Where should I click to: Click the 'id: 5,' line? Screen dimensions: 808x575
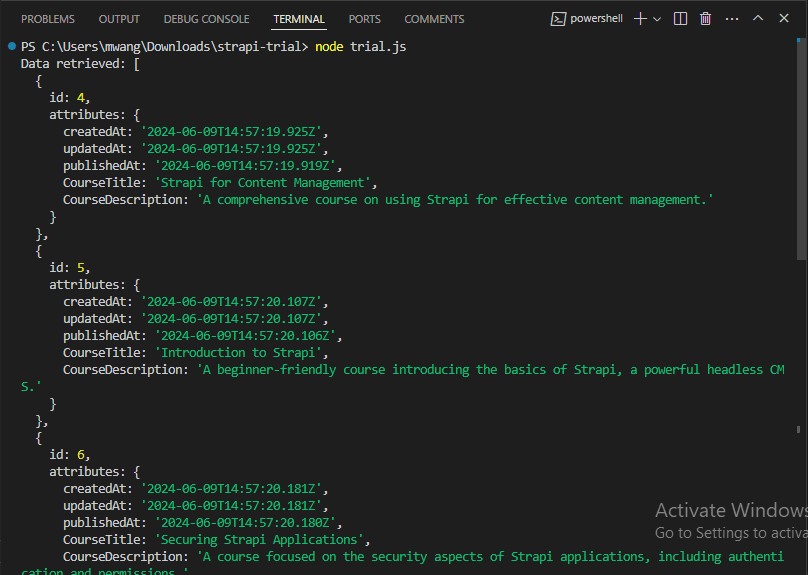pos(70,267)
